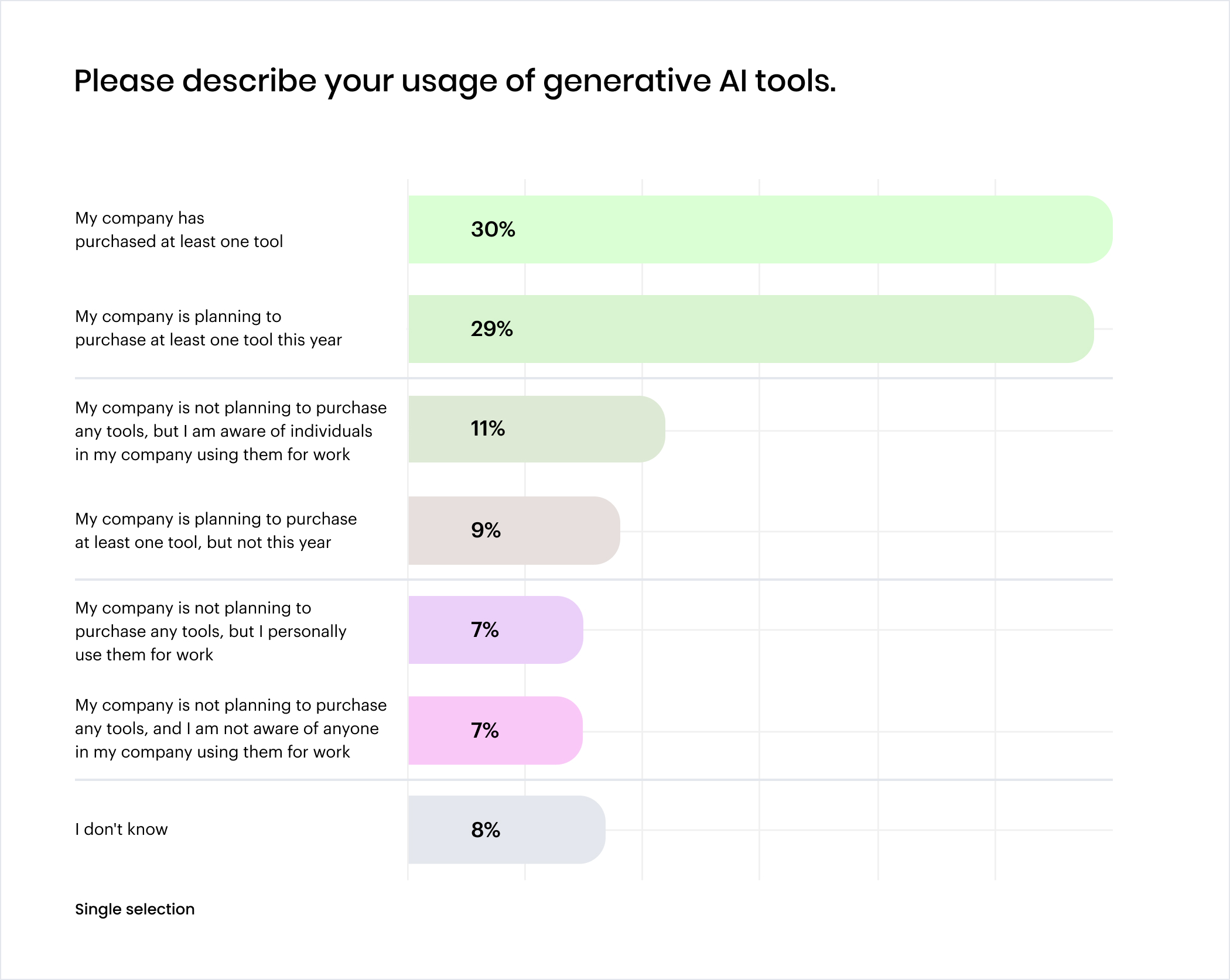This screenshot has height=980, width=1230.
Task: Click the chart title about generative AI tools
Action: click(x=455, y=81)
